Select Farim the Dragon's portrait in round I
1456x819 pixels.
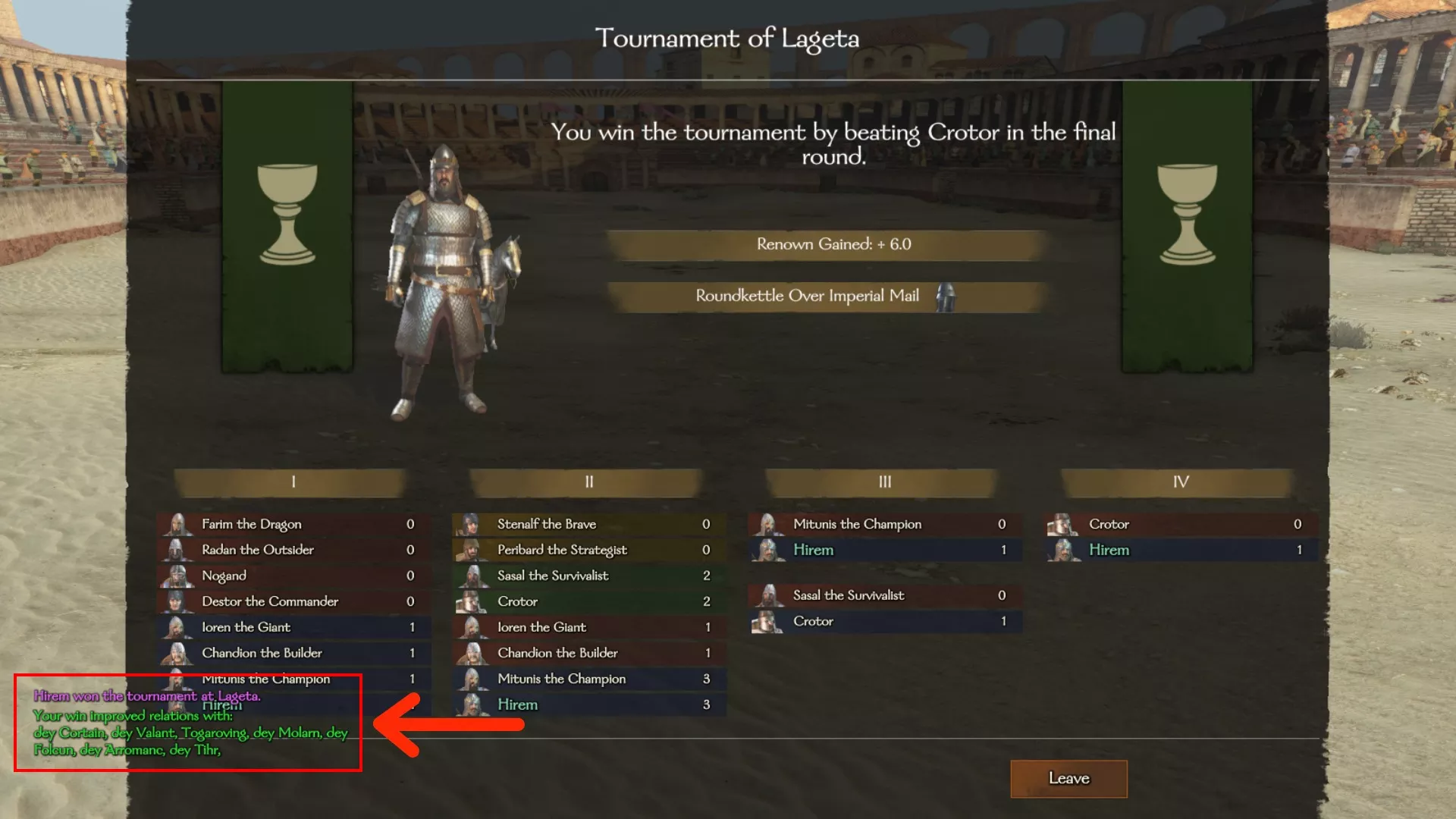click(x=177, y=524)
